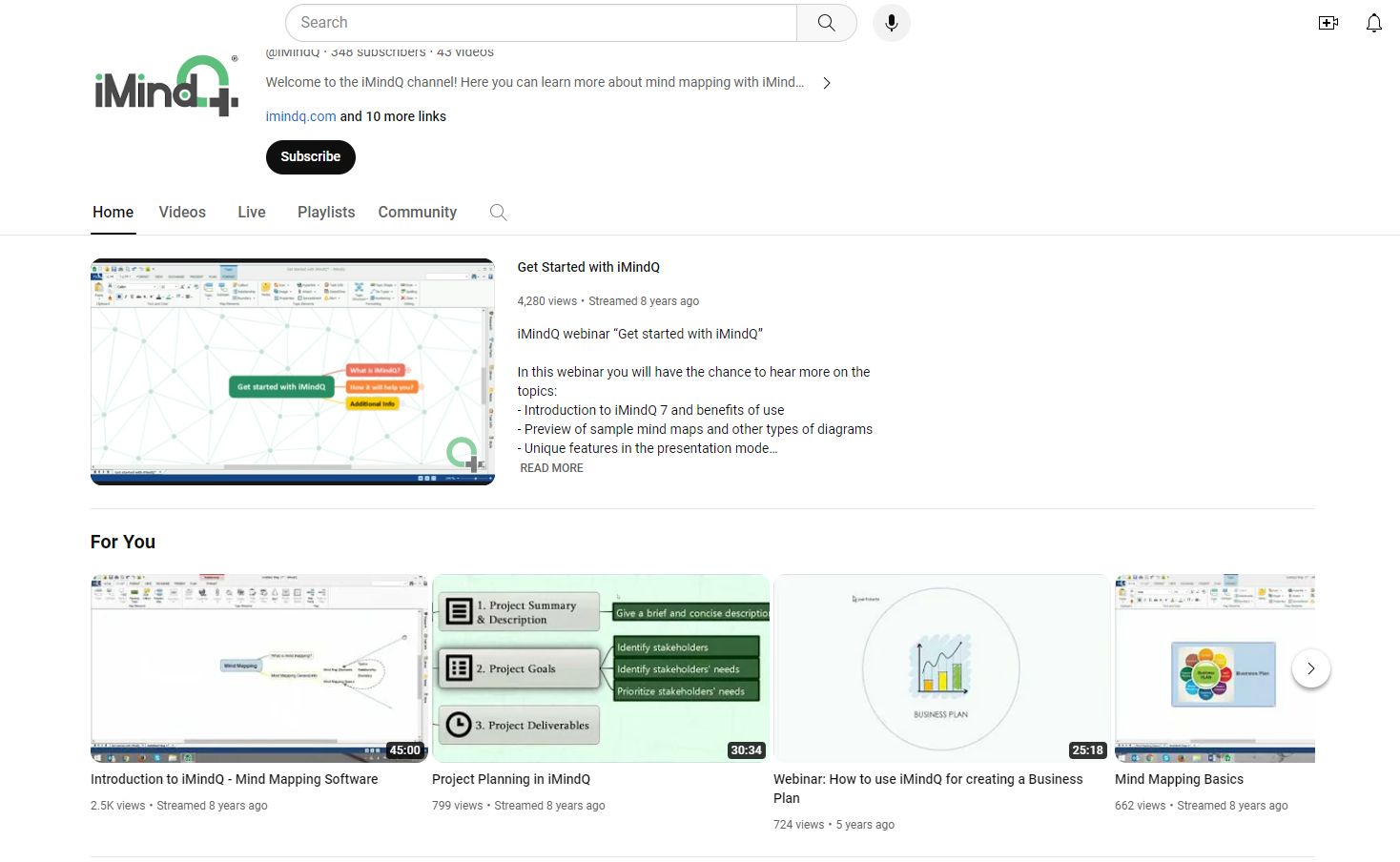1400x862 pixels.
Task: Open the Mind Mapping Basics video title
Action: 1179,779
